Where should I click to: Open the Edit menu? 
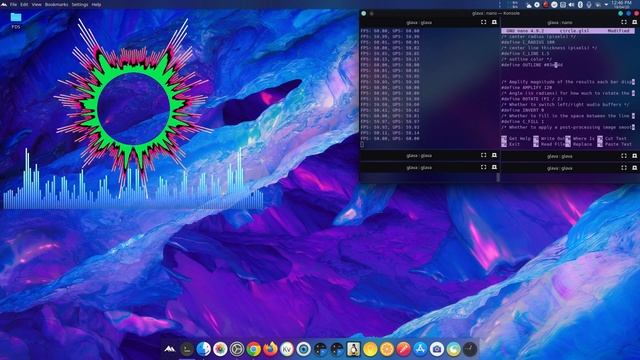(24, 4)
